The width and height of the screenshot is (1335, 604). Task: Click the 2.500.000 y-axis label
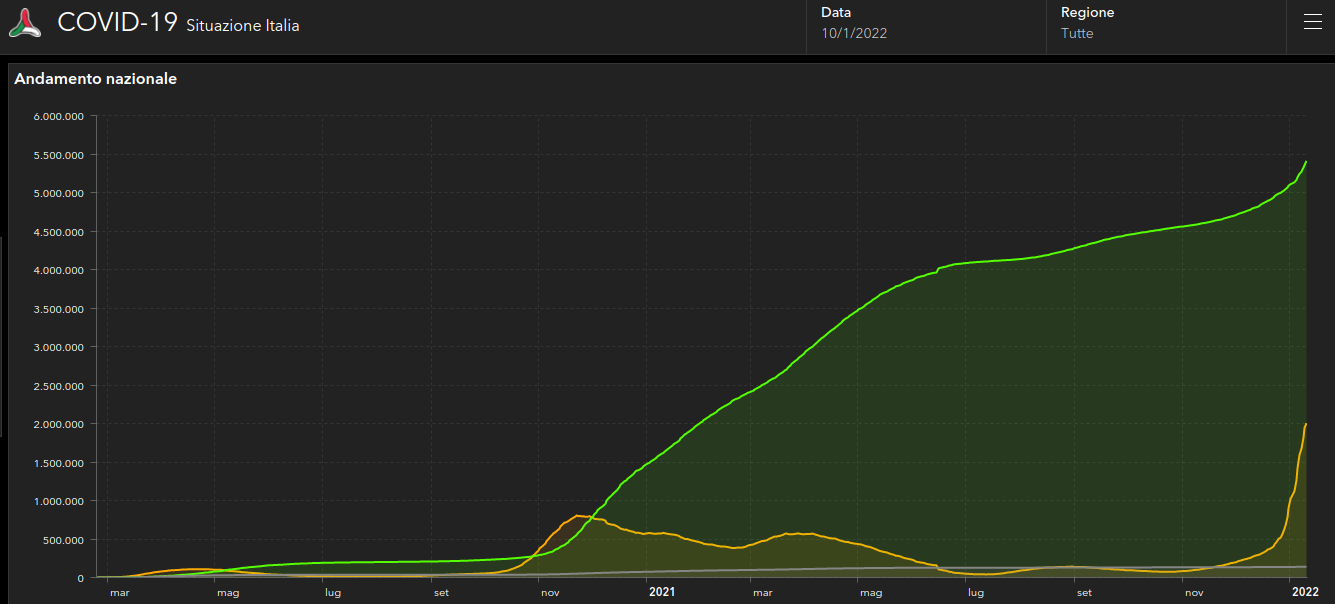point(58,386)
